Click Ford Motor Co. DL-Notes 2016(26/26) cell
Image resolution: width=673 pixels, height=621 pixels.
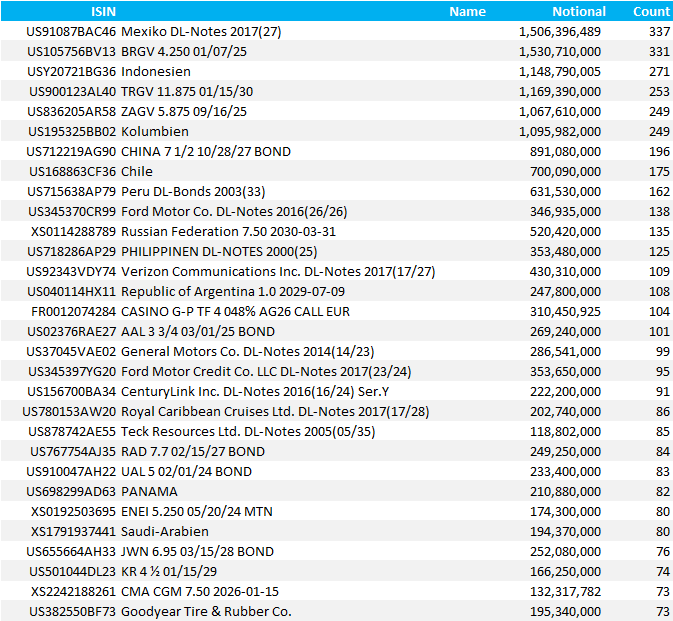click(234, 212)
